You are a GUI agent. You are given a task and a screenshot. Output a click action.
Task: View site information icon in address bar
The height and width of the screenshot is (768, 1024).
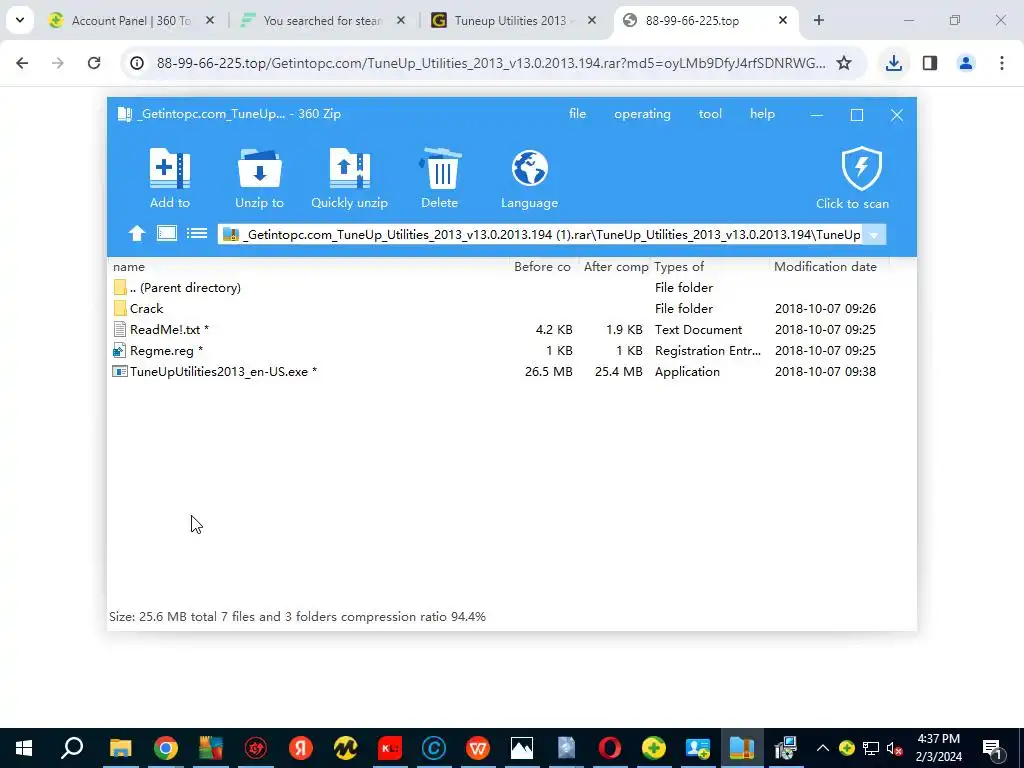pyautogui.click(x=136, y=63)
